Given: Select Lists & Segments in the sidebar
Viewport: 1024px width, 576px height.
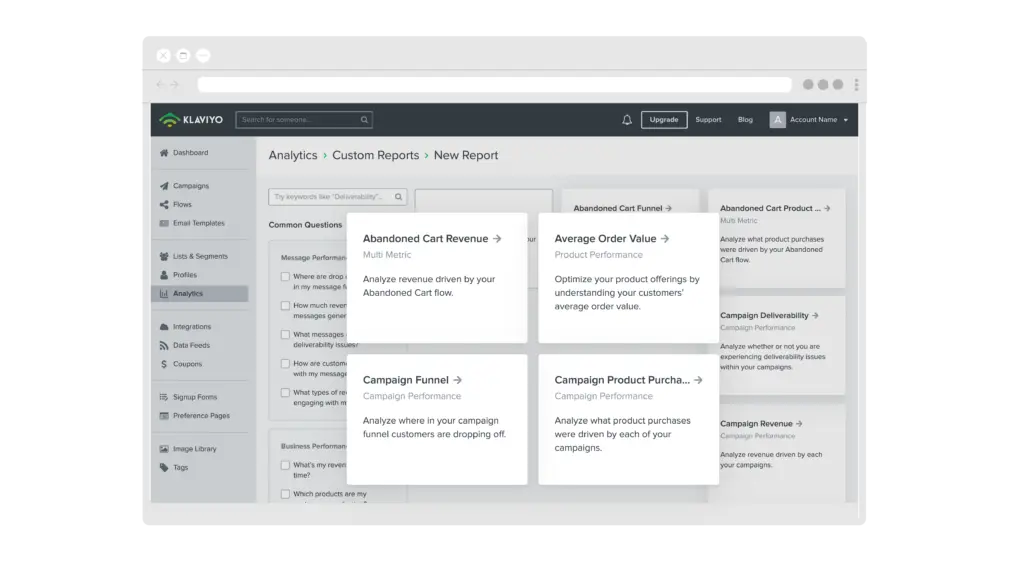Looking at the screenshot, I should tap(202, 255).
